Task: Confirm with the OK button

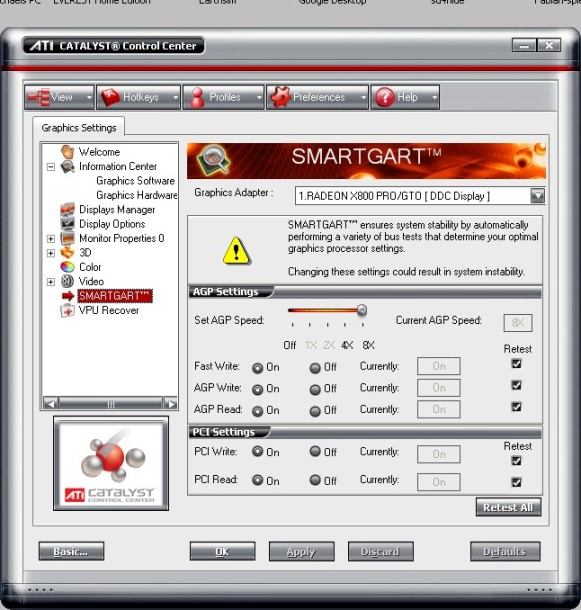Action: point(222,551)
